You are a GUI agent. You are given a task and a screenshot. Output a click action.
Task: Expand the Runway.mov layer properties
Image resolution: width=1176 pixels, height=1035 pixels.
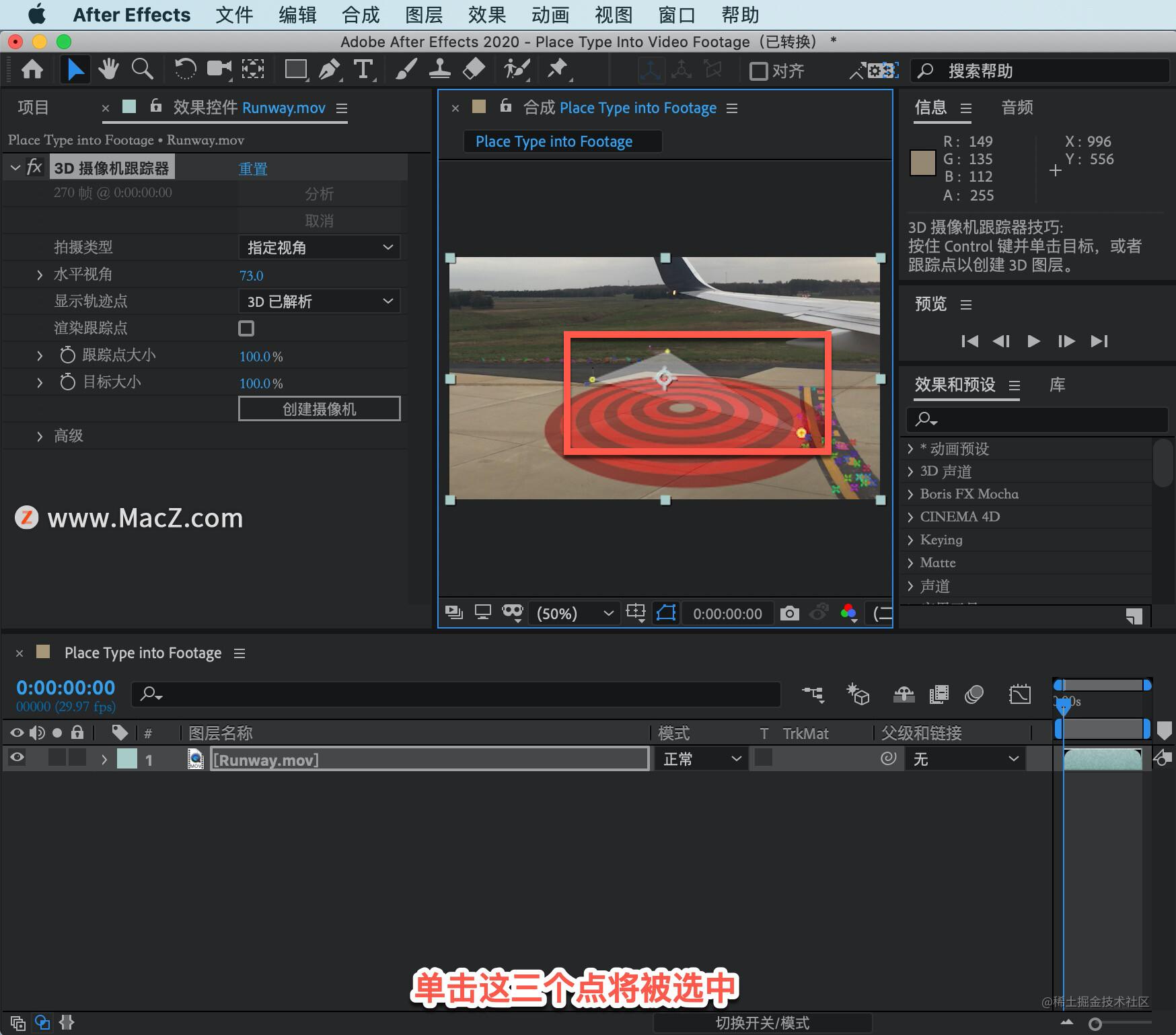pos(104,759)
